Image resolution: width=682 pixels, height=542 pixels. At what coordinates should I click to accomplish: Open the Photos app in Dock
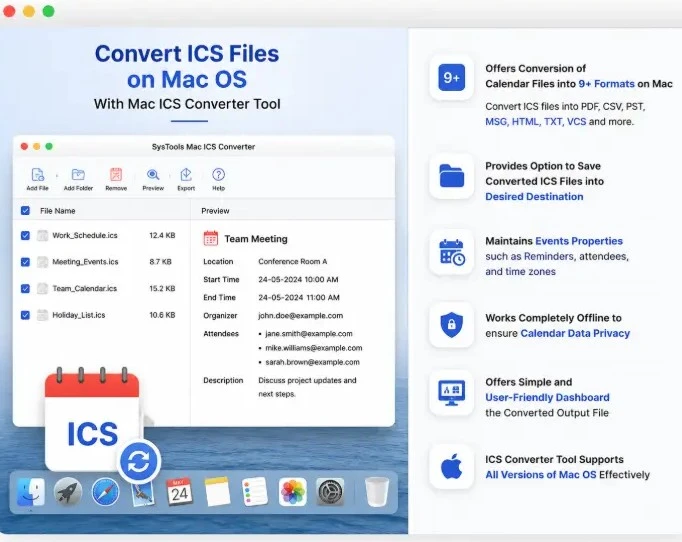pos(292,492)
